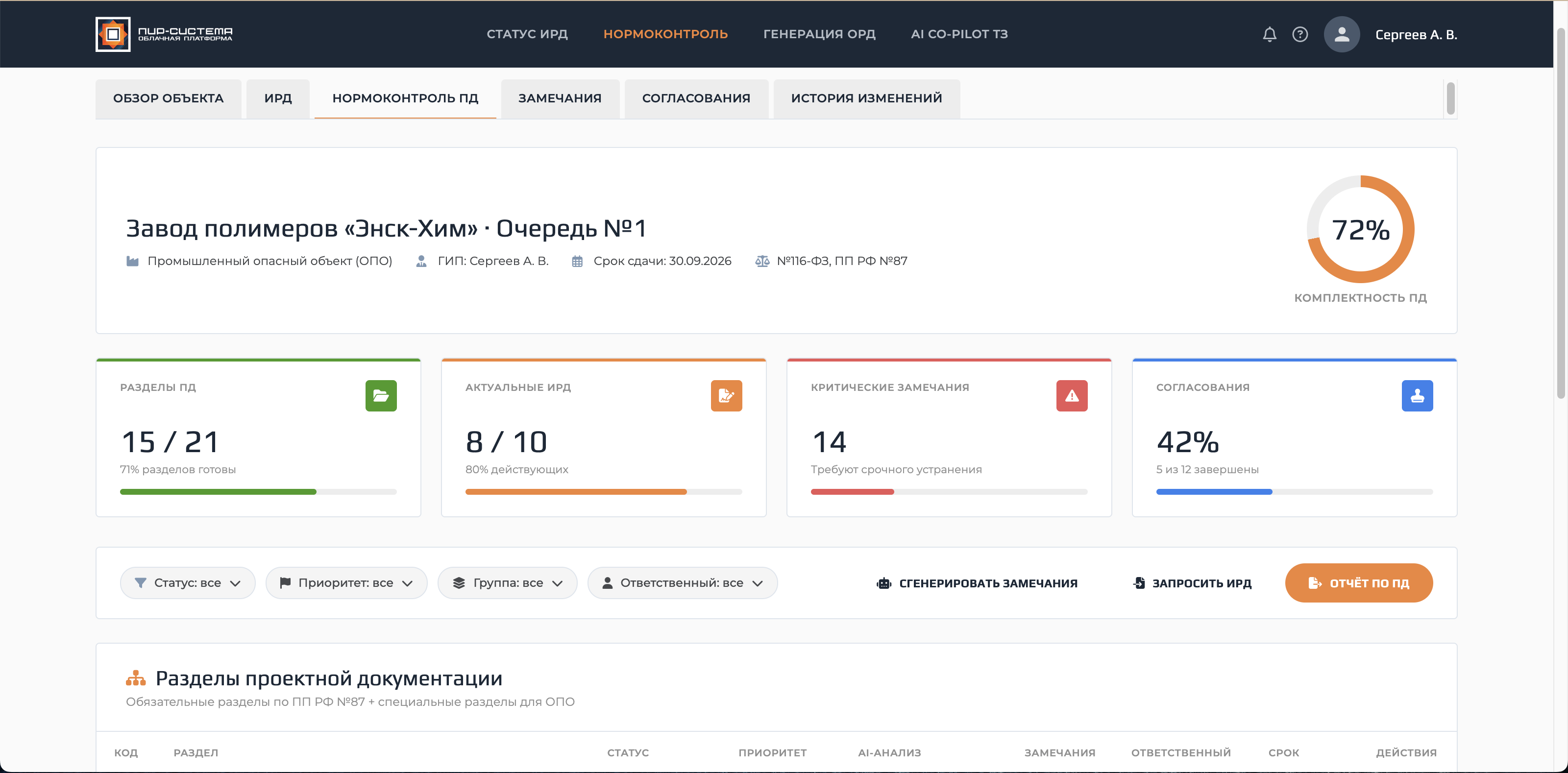This screenshot has width=1568, height=773.
Task: Switch to the История изменений tab
Action: pos(867,98)
